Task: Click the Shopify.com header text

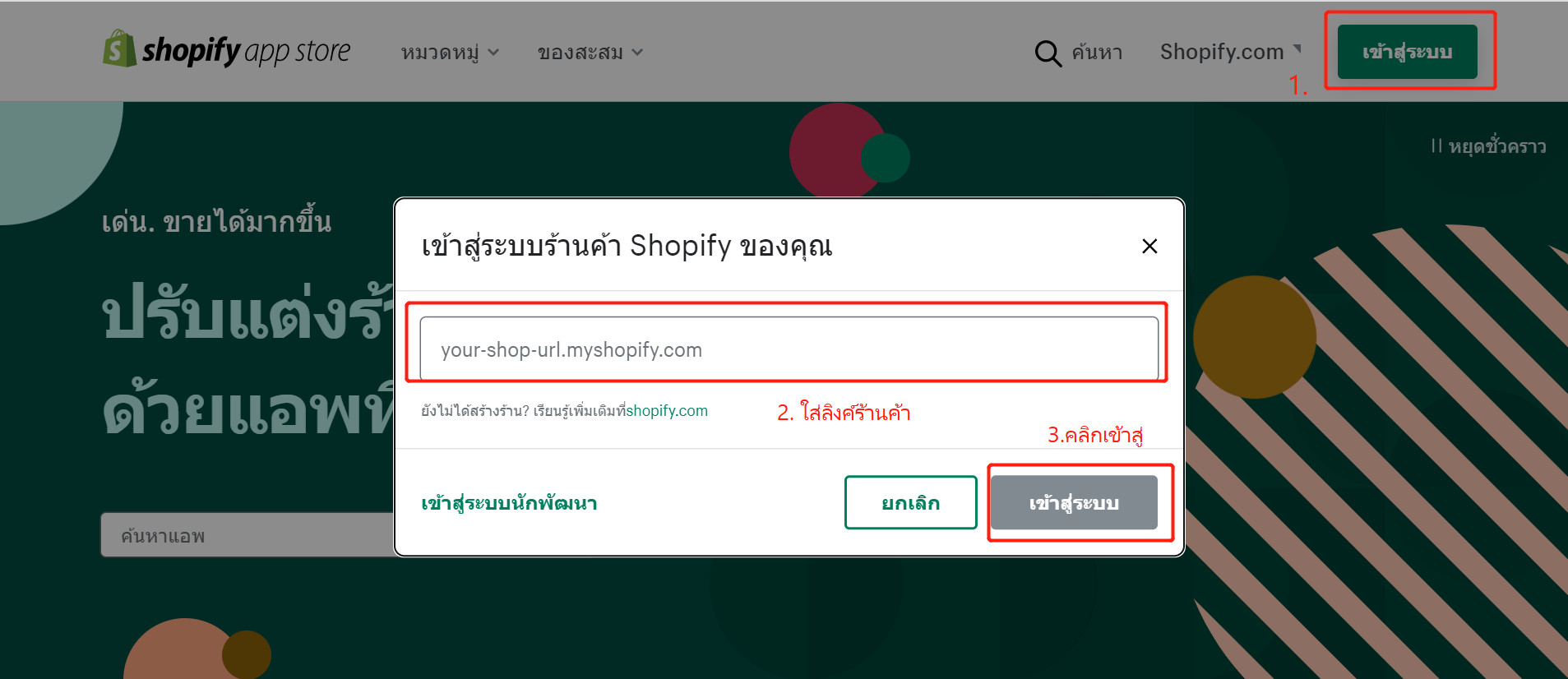Action: [x=1222, y=52]
